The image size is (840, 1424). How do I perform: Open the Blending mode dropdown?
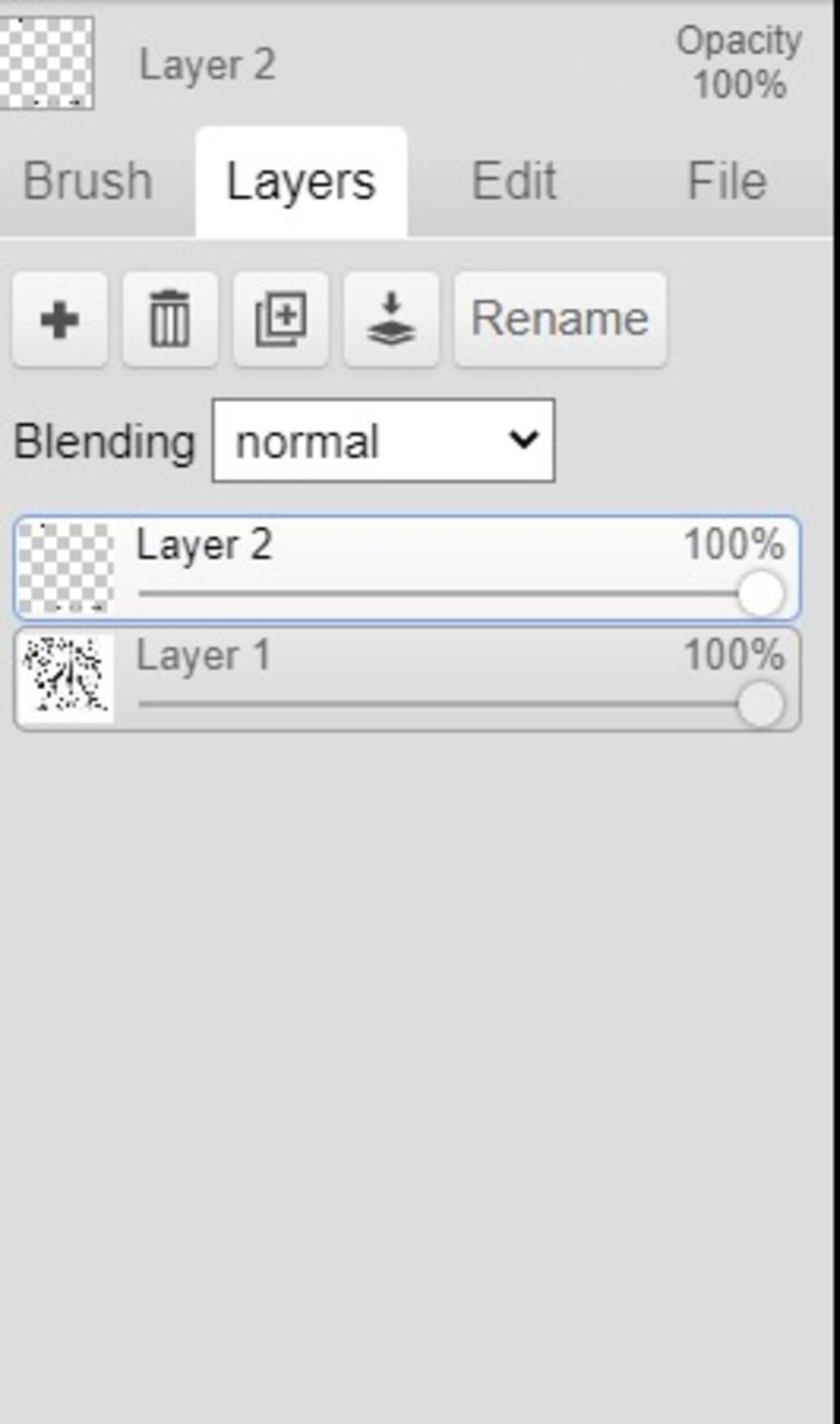click(383, 440)
